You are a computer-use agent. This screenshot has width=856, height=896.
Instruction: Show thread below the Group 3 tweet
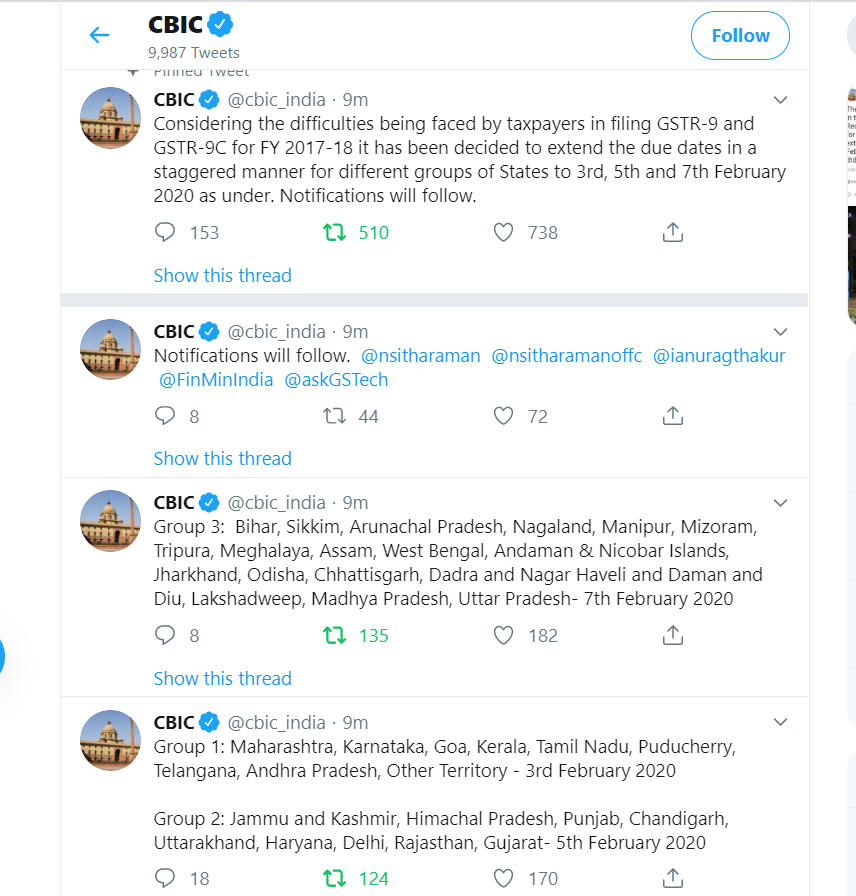point(222,678)
